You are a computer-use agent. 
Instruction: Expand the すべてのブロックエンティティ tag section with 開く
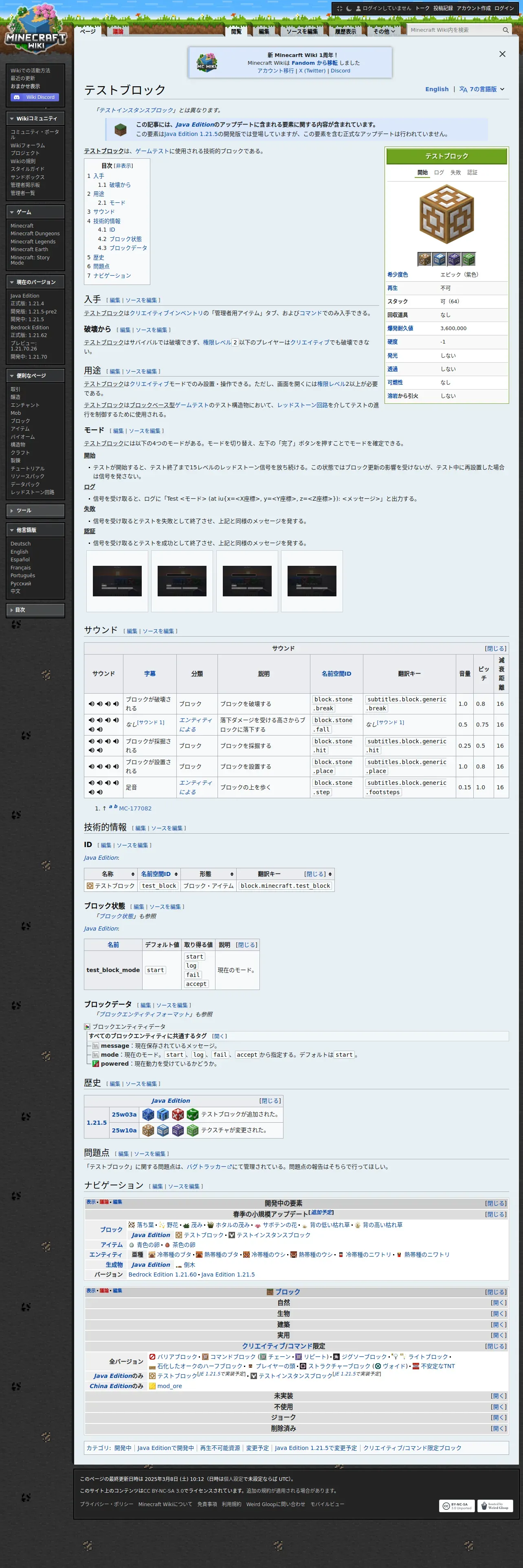pos(219,1036)
